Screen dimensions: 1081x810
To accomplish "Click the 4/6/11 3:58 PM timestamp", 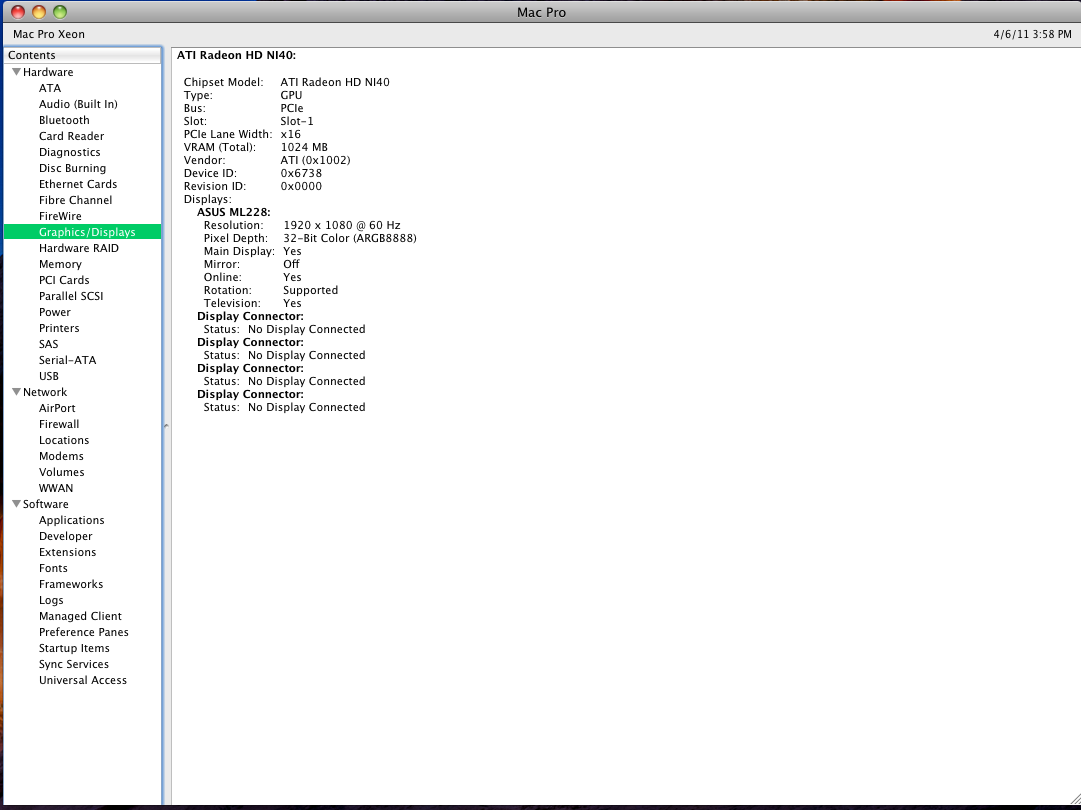I will point(1033,34).
